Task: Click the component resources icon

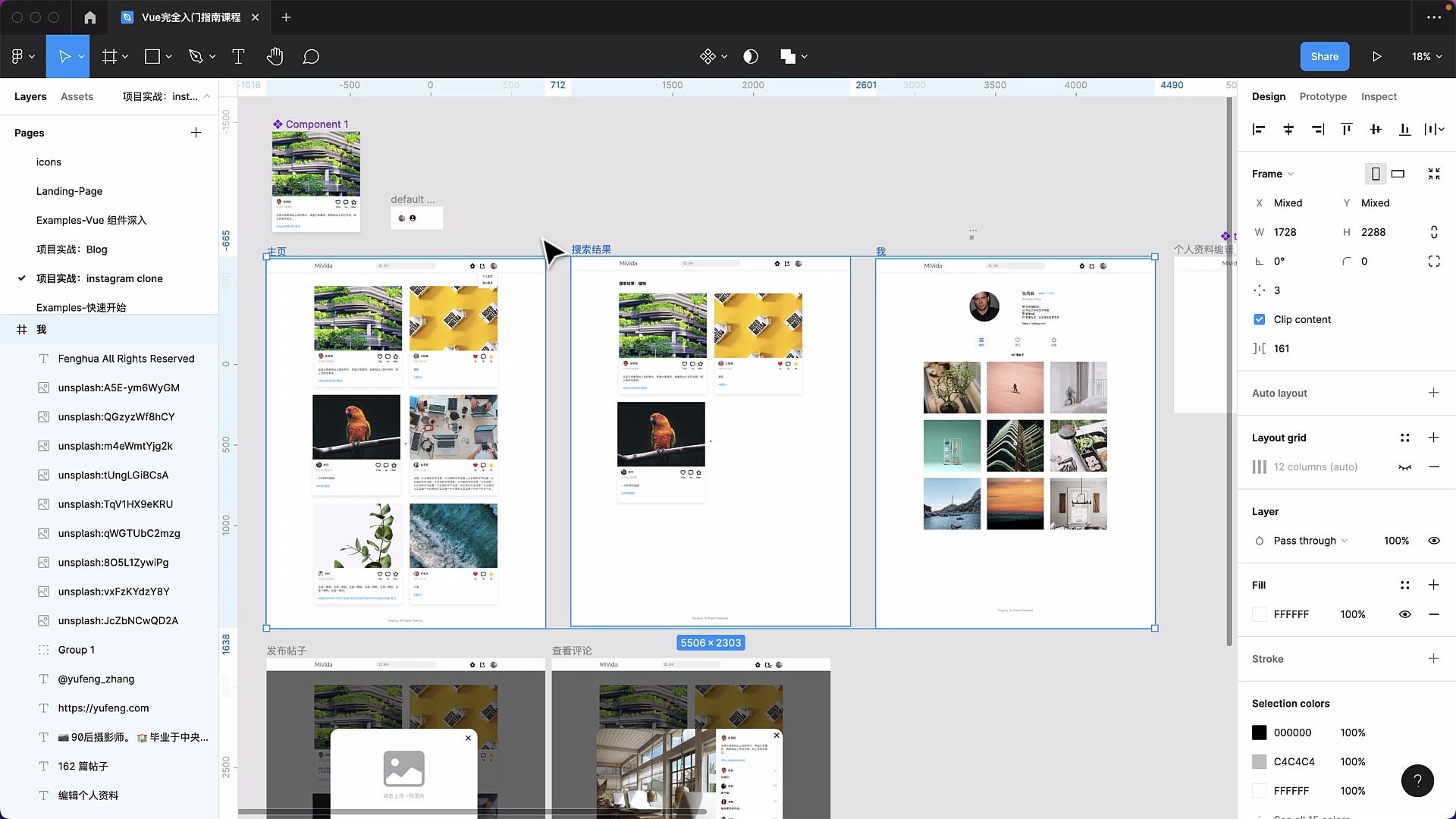Action: tap(708, 57)
